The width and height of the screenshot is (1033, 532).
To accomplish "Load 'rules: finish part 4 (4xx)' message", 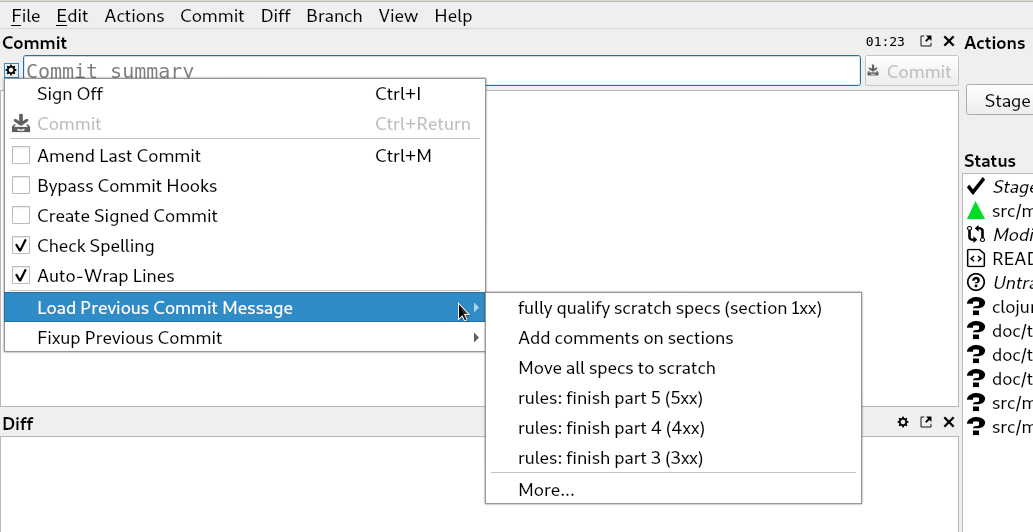I will click(x=673, y=428).
